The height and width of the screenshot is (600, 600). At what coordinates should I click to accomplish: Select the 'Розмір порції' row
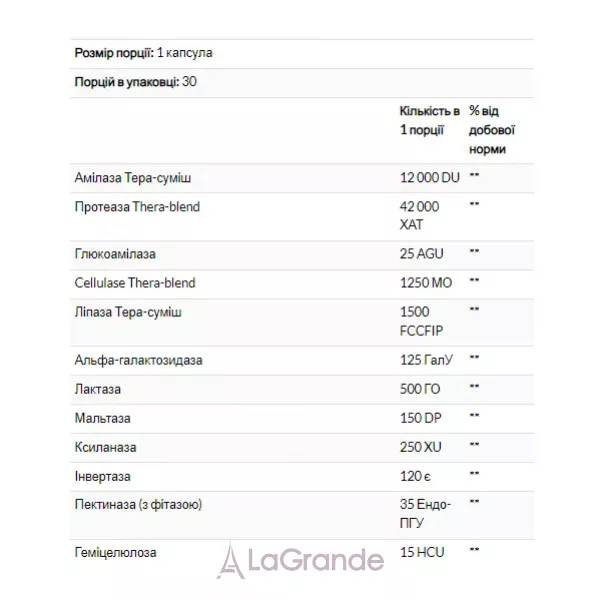tap(302, 54)
